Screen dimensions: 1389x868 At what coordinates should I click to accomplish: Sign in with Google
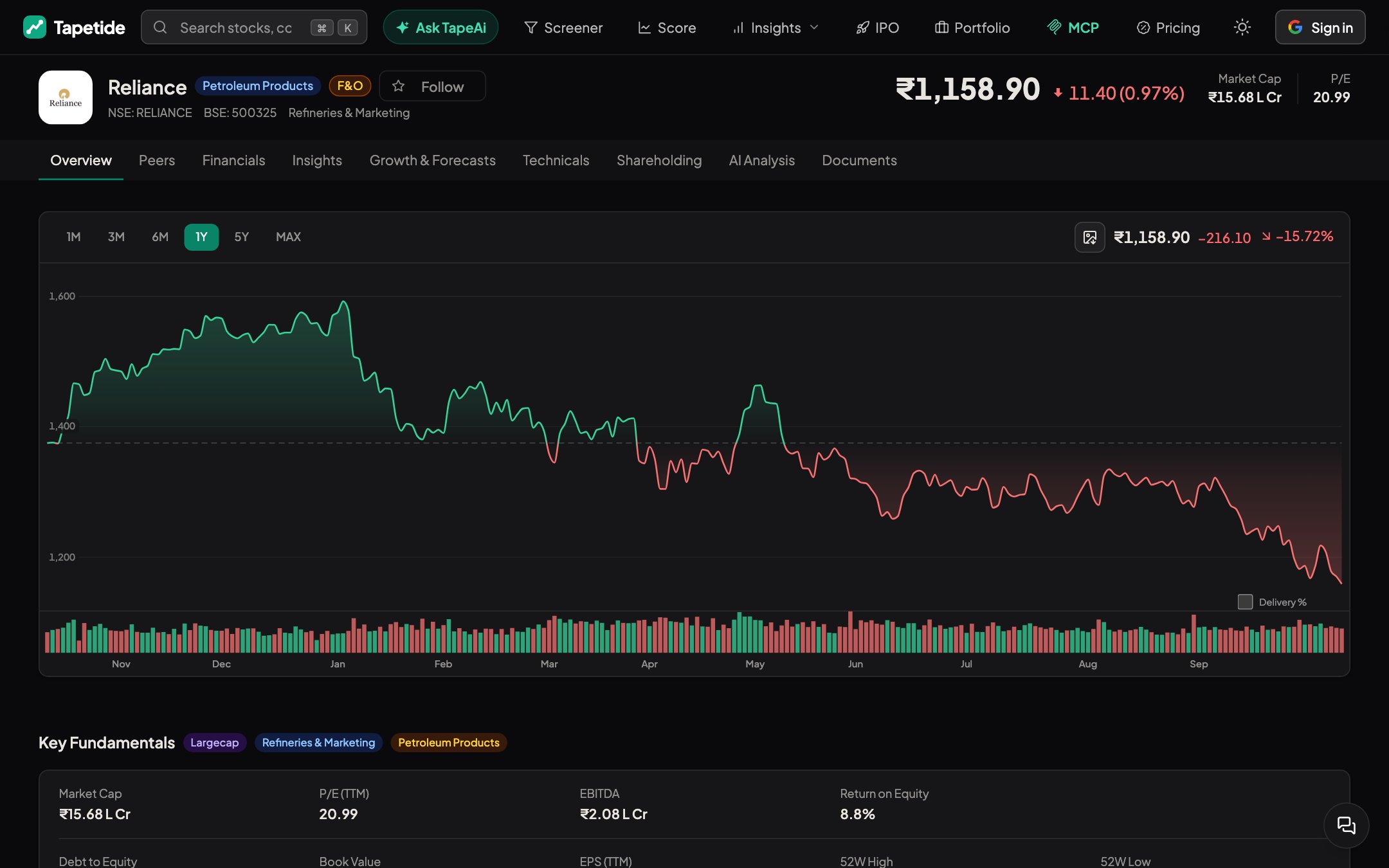click(1320, 27)
